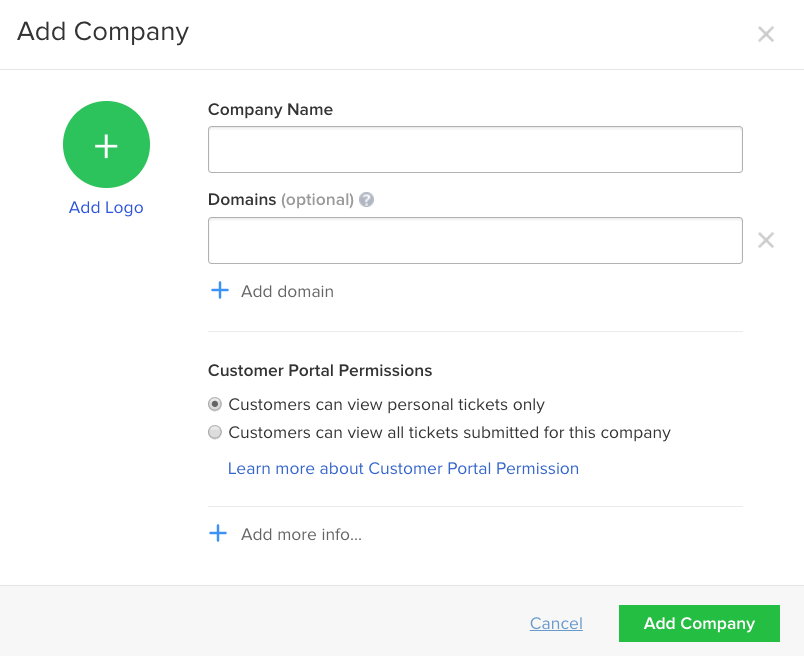Click the Company Name field label
The height and width of the screenshot is (656, 804).
pyautogui.click(x=270, y=110)
